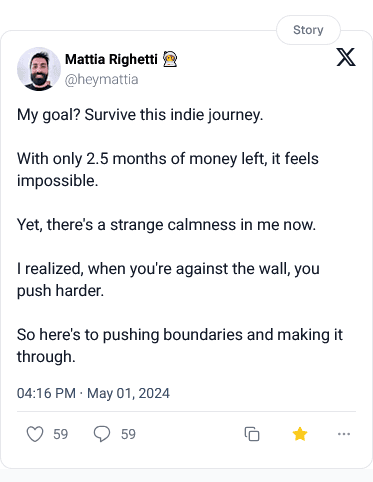Visit the @heymattia handle

click(101, 80)
